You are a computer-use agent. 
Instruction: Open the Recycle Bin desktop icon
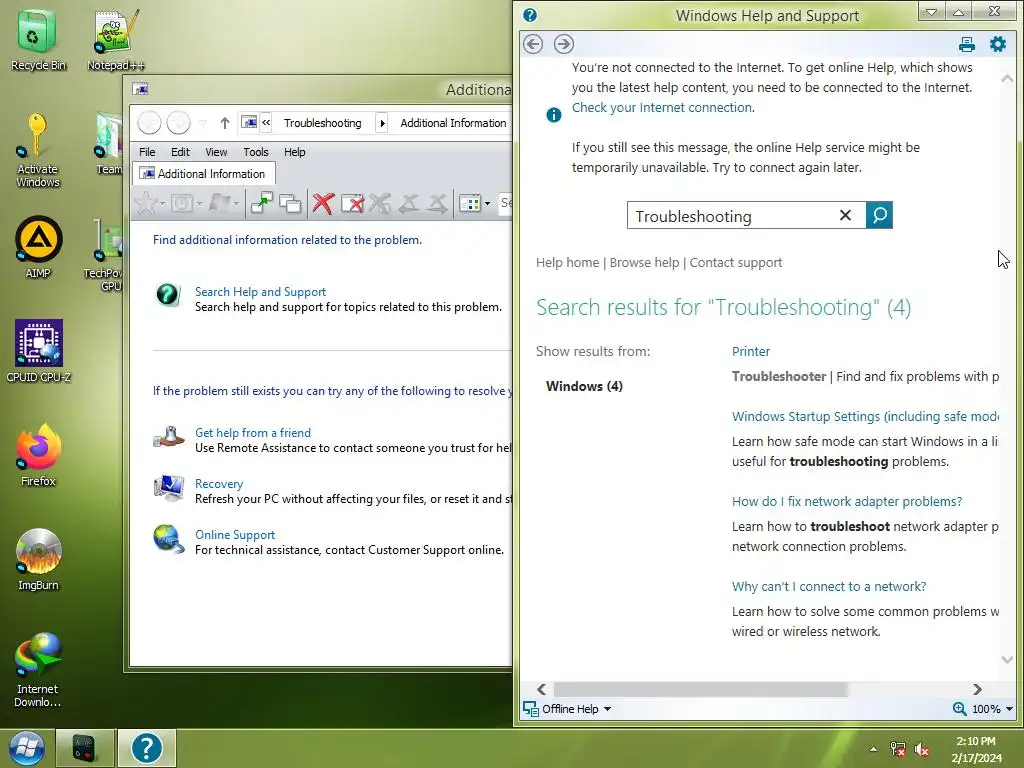click(38, 40)
